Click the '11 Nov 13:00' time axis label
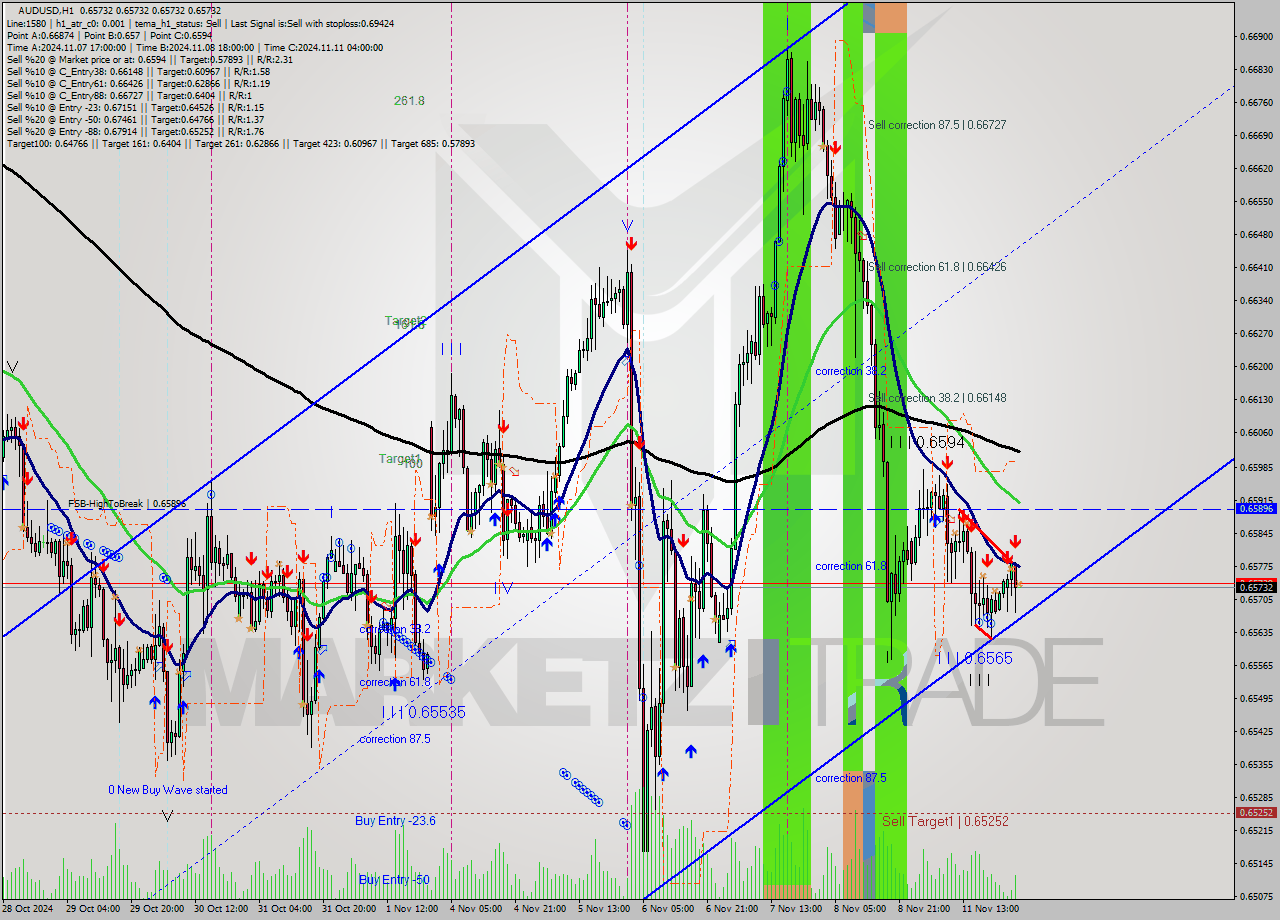The width and height of the screenshot is (1280, 920). [x=991, y=909]
